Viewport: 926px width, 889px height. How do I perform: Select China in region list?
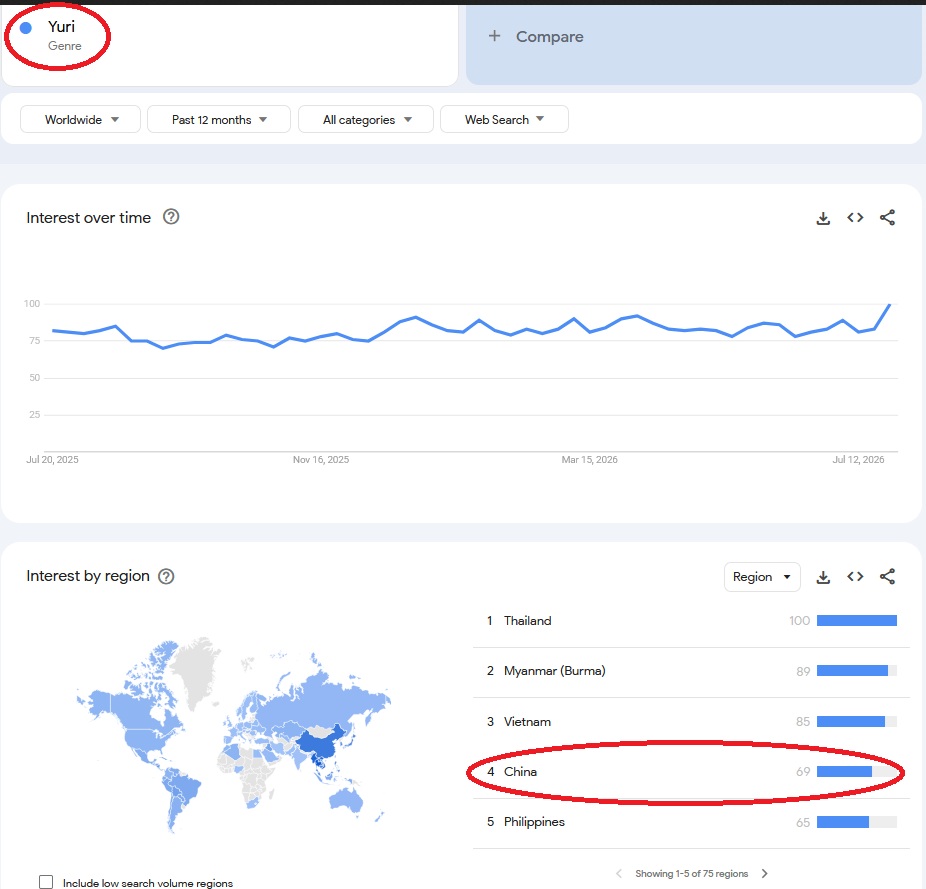point(691,771)
